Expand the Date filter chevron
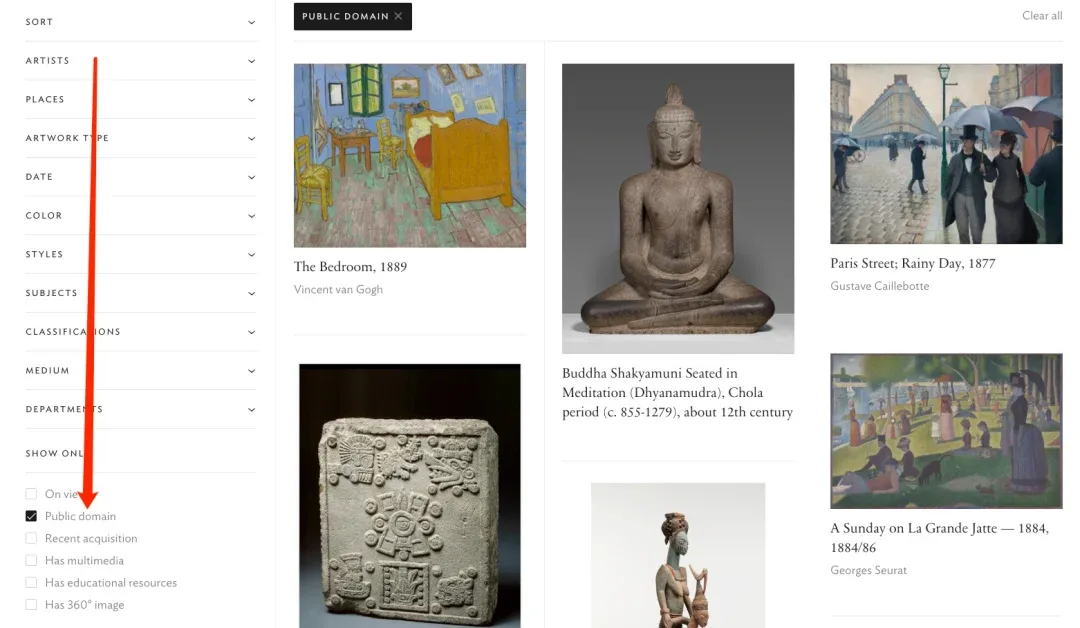Viewport: 1080px width, 628px height. (x=251, y=177)
